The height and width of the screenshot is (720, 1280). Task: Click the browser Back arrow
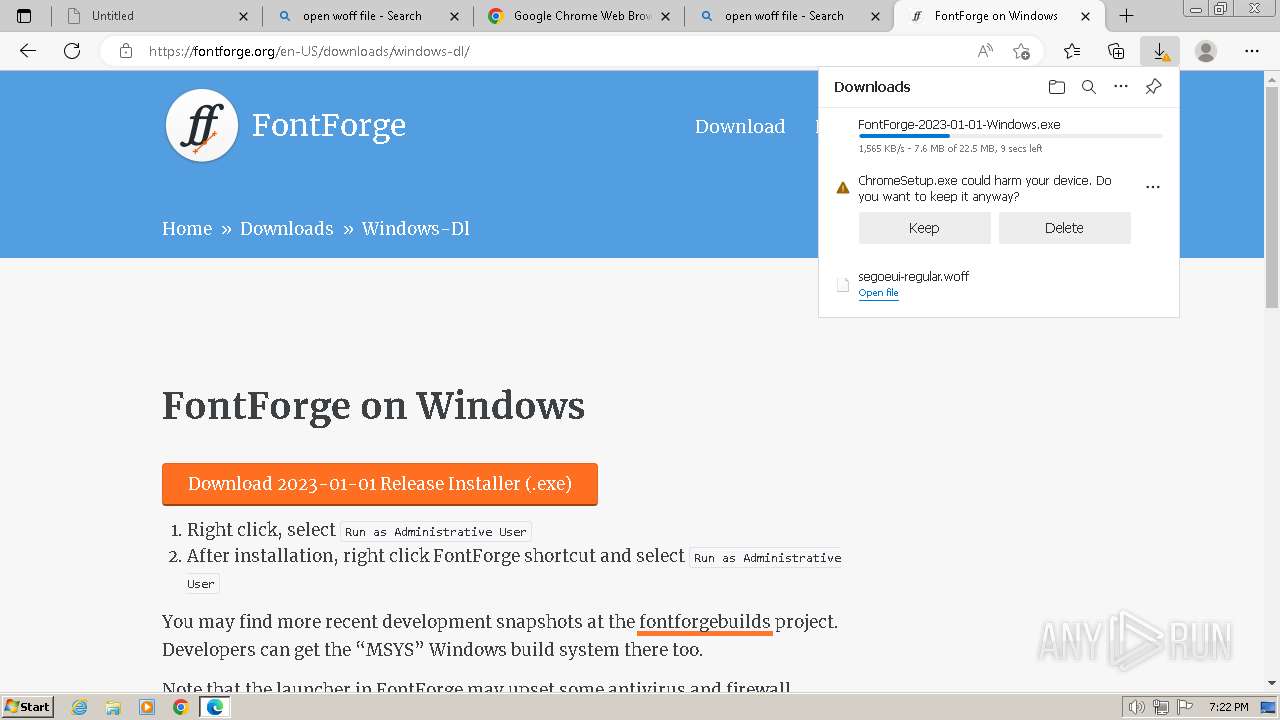coord(28,51)
